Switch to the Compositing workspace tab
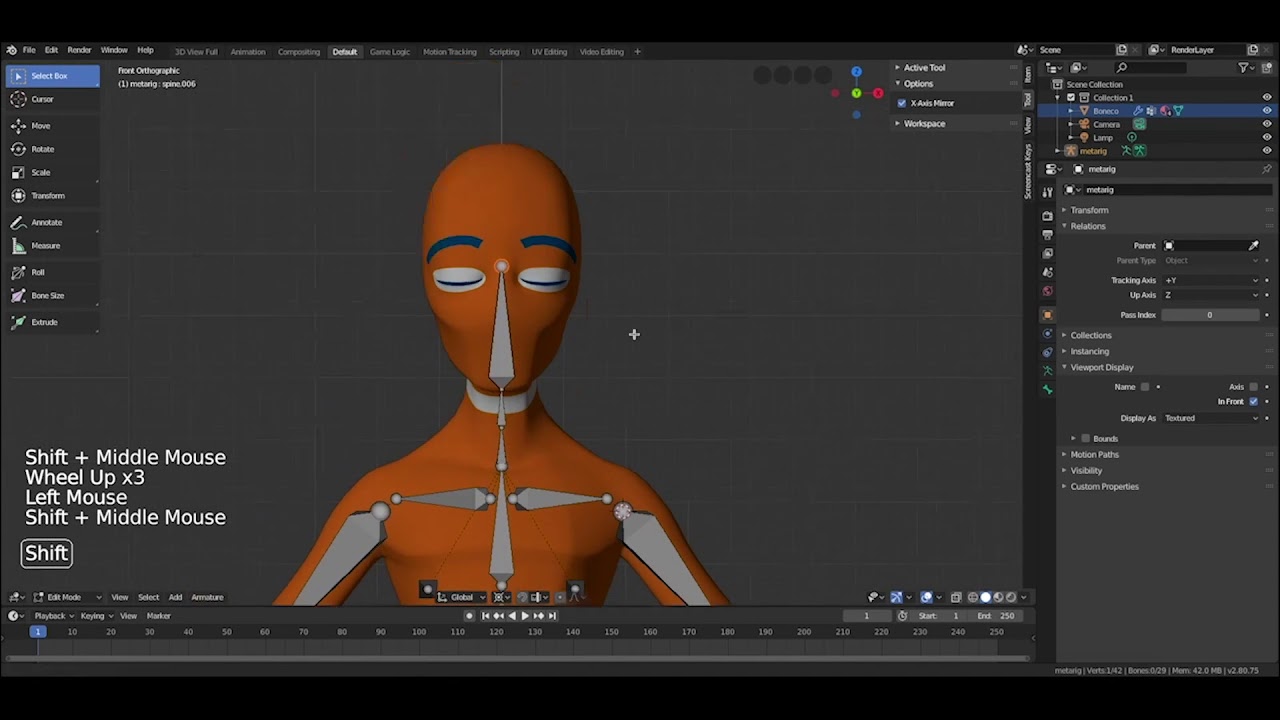Screen dimensions: 1280x720 click(x=299, y=52)
